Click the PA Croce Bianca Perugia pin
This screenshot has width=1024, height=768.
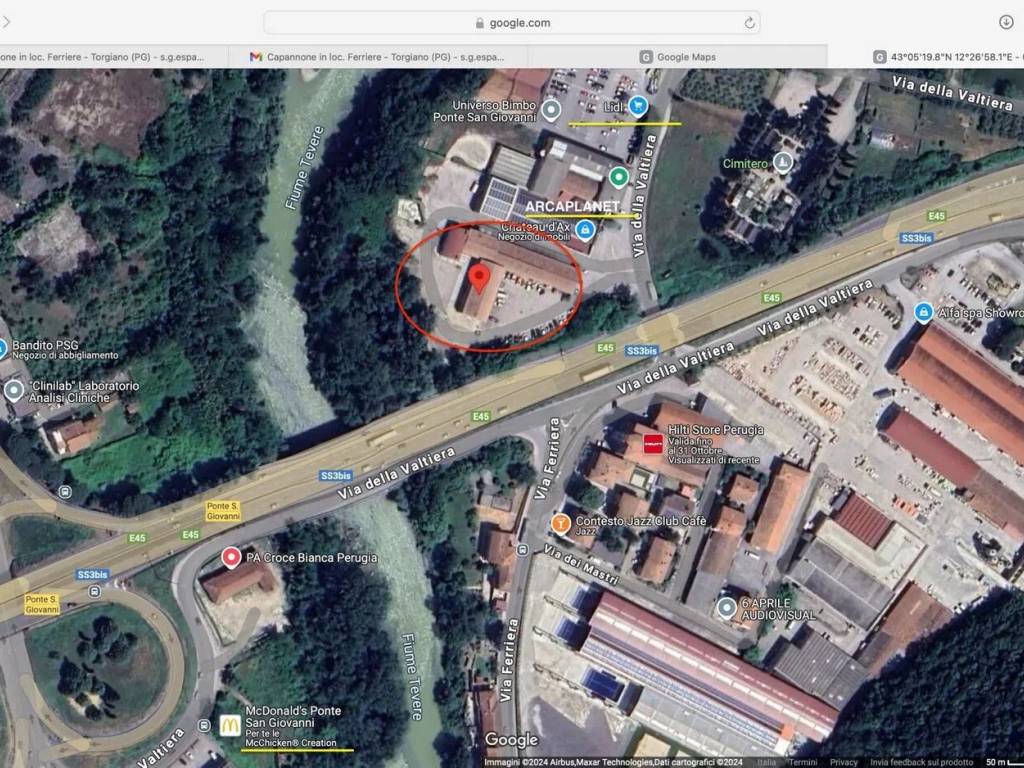click(231, 557)
